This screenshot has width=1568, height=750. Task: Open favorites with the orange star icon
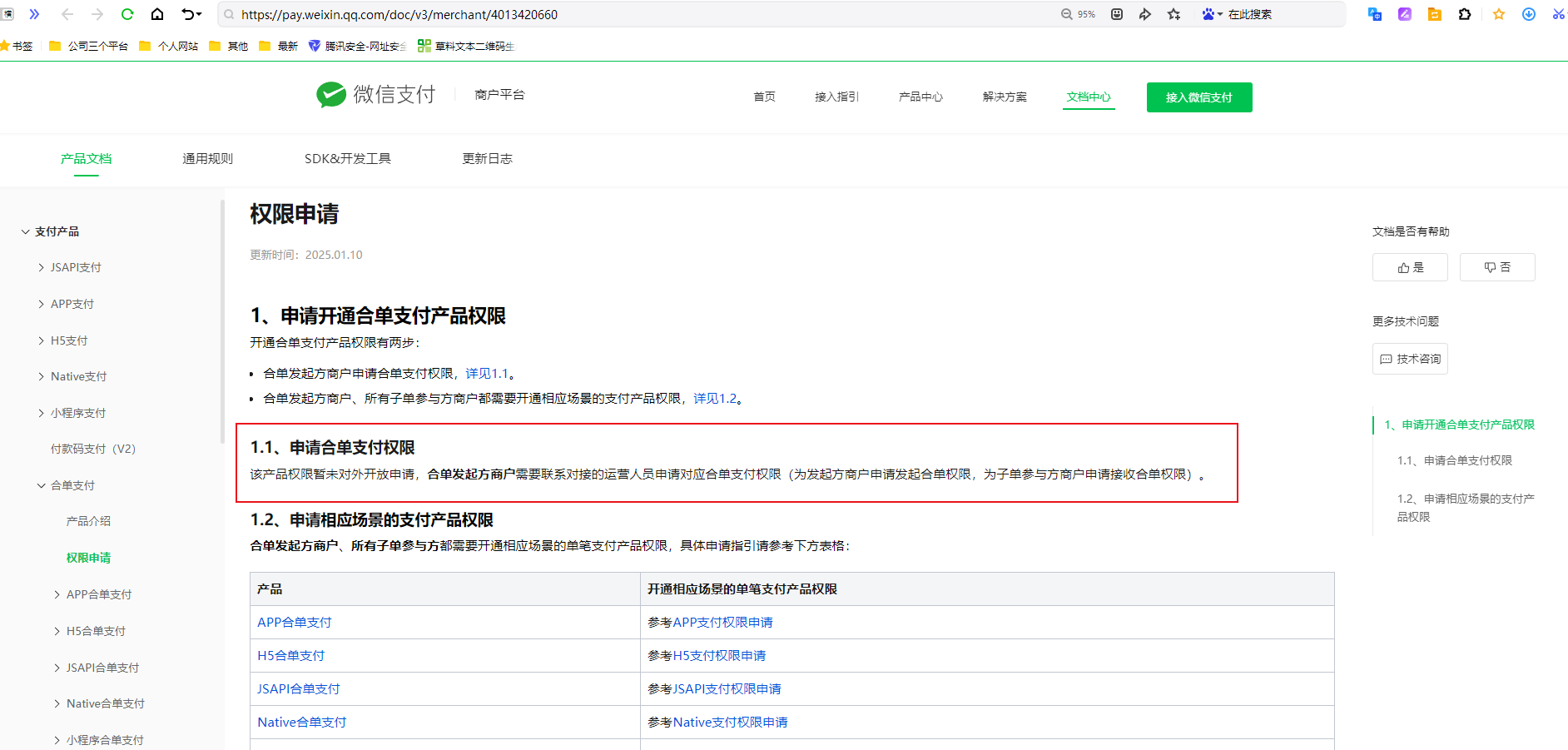[x=1499, y=14]
